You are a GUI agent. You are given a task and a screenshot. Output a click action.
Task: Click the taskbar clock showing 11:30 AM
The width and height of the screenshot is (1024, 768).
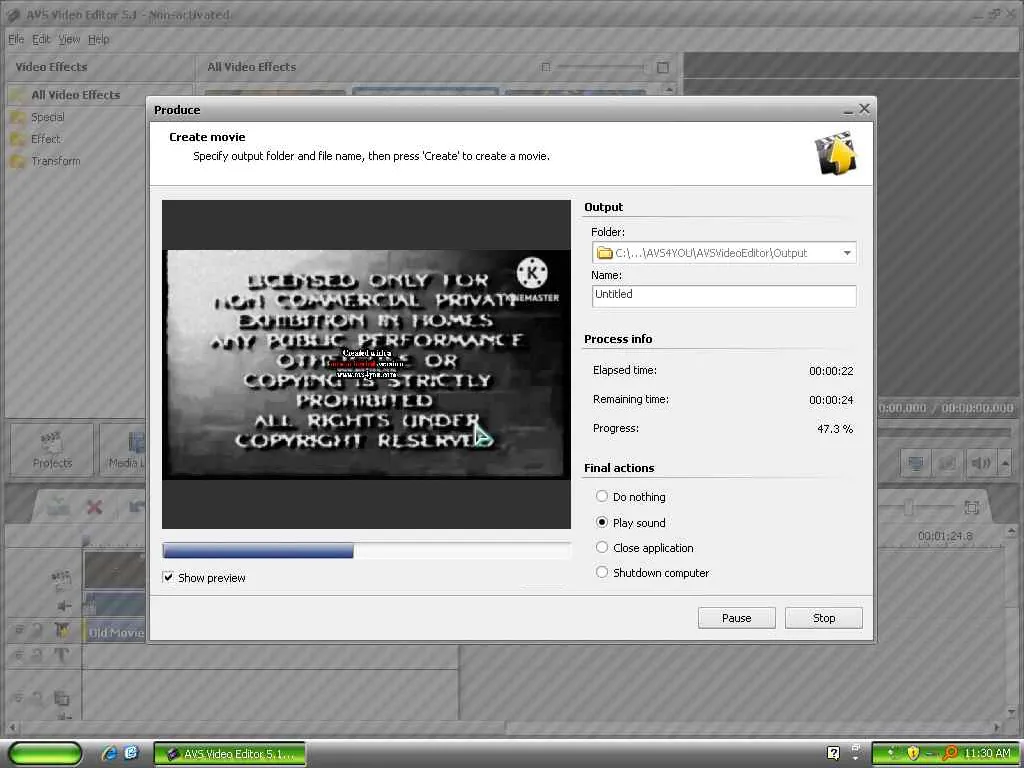pos(987,753)
